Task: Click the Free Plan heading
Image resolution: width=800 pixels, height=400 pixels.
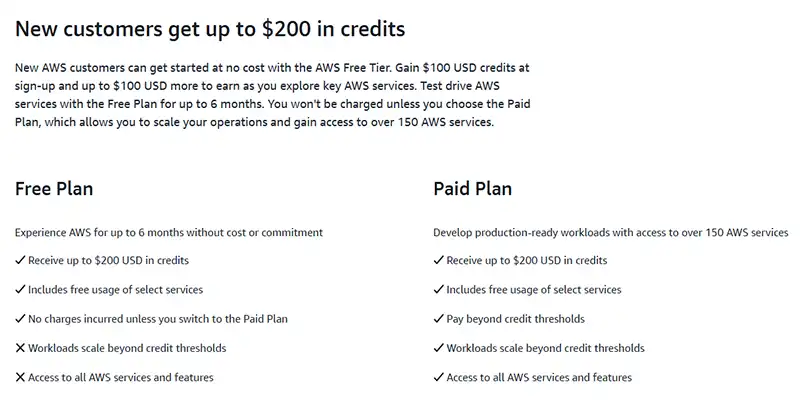Action: coord(54,188)
